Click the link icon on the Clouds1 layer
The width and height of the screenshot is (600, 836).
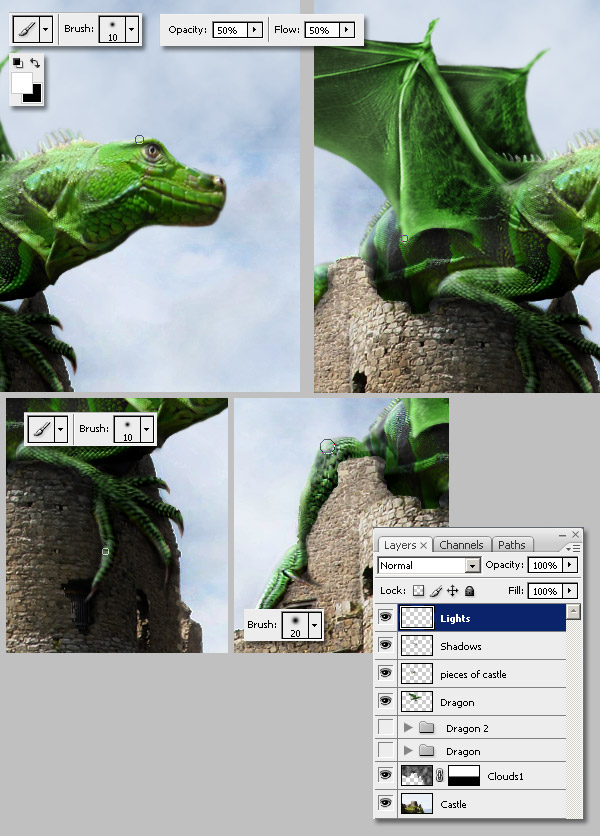coord(439,776)
